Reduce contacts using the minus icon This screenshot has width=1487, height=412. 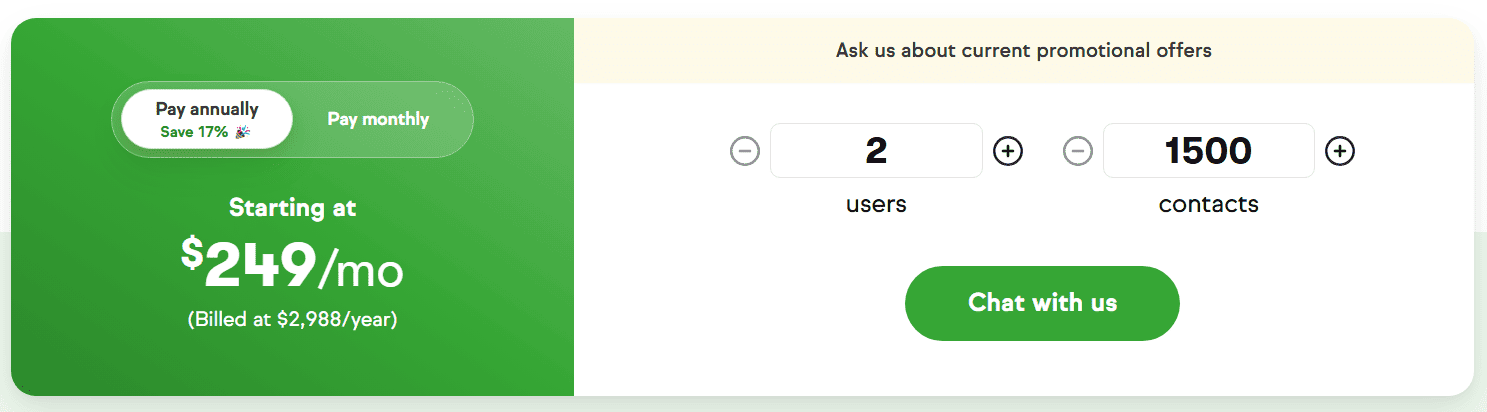coord(1077,151)
